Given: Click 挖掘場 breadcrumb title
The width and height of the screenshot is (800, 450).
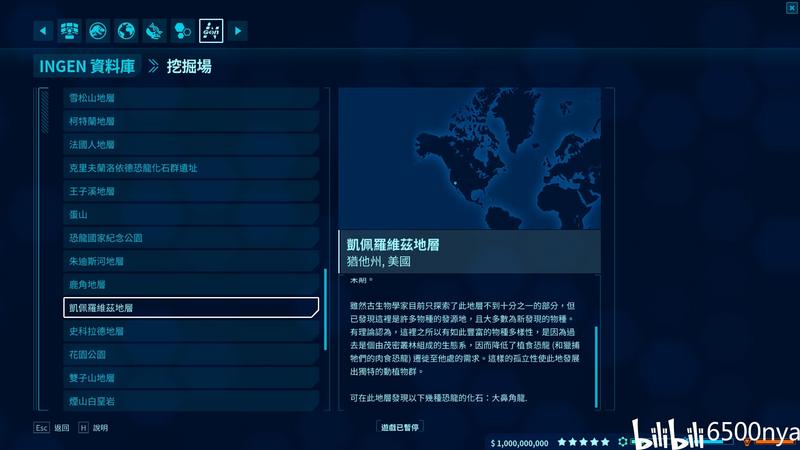Looking at the screenshot, I should 189,66.
